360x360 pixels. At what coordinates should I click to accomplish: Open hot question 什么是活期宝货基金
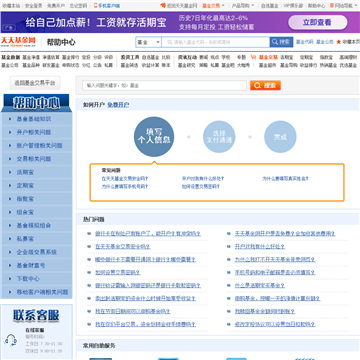pyautogui.click(x=260, y=286)
